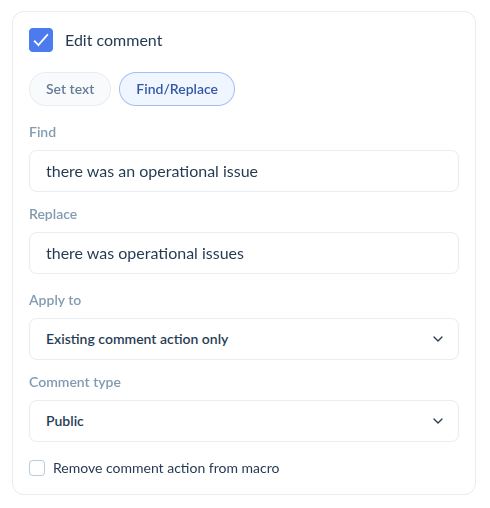Click the words operational issues in Replace
The width and height of the screenshot is (490, 508).
[181, 254]
